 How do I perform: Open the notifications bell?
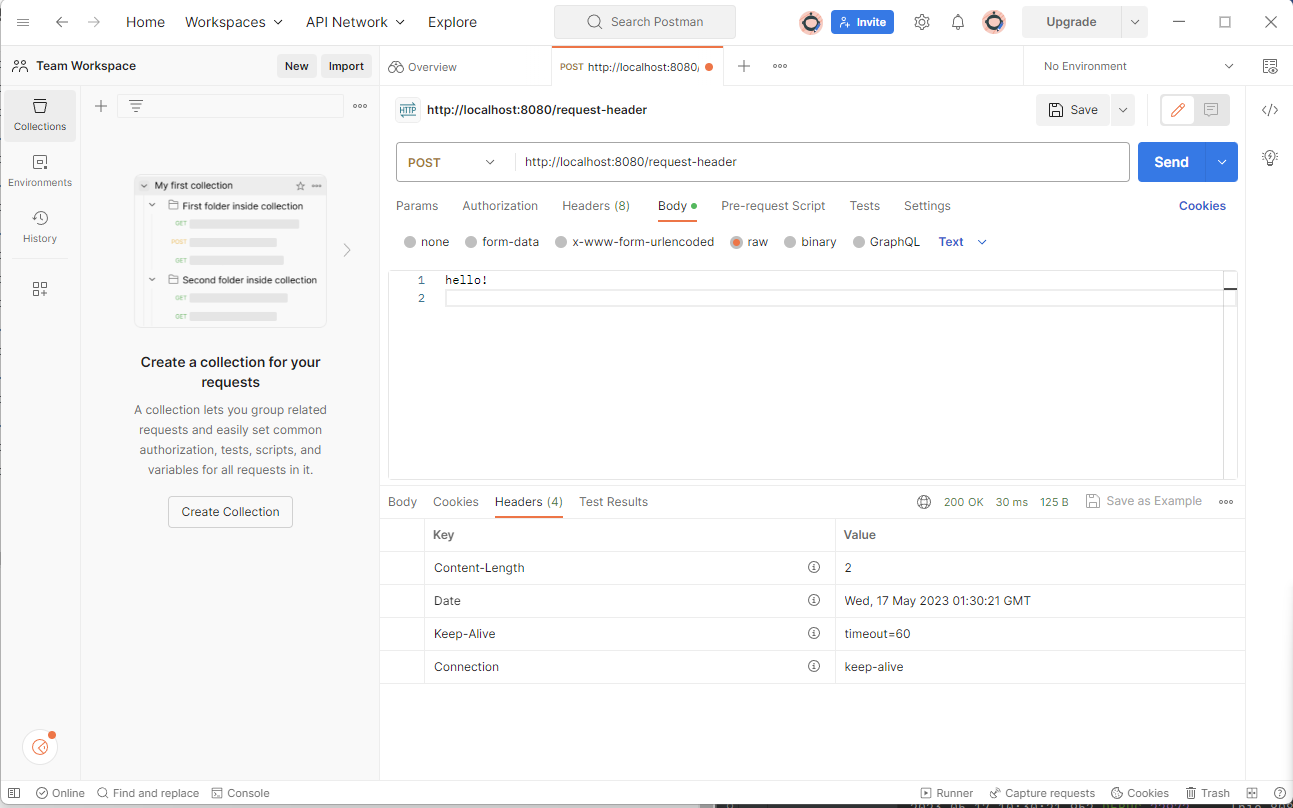[958, 22]
